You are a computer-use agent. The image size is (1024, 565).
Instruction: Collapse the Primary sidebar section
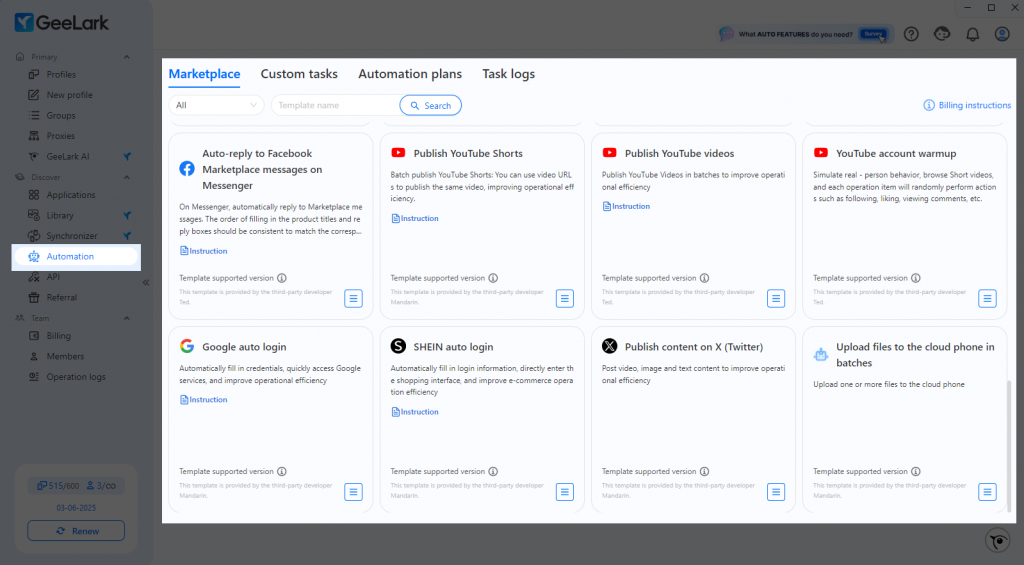point(127,57)
